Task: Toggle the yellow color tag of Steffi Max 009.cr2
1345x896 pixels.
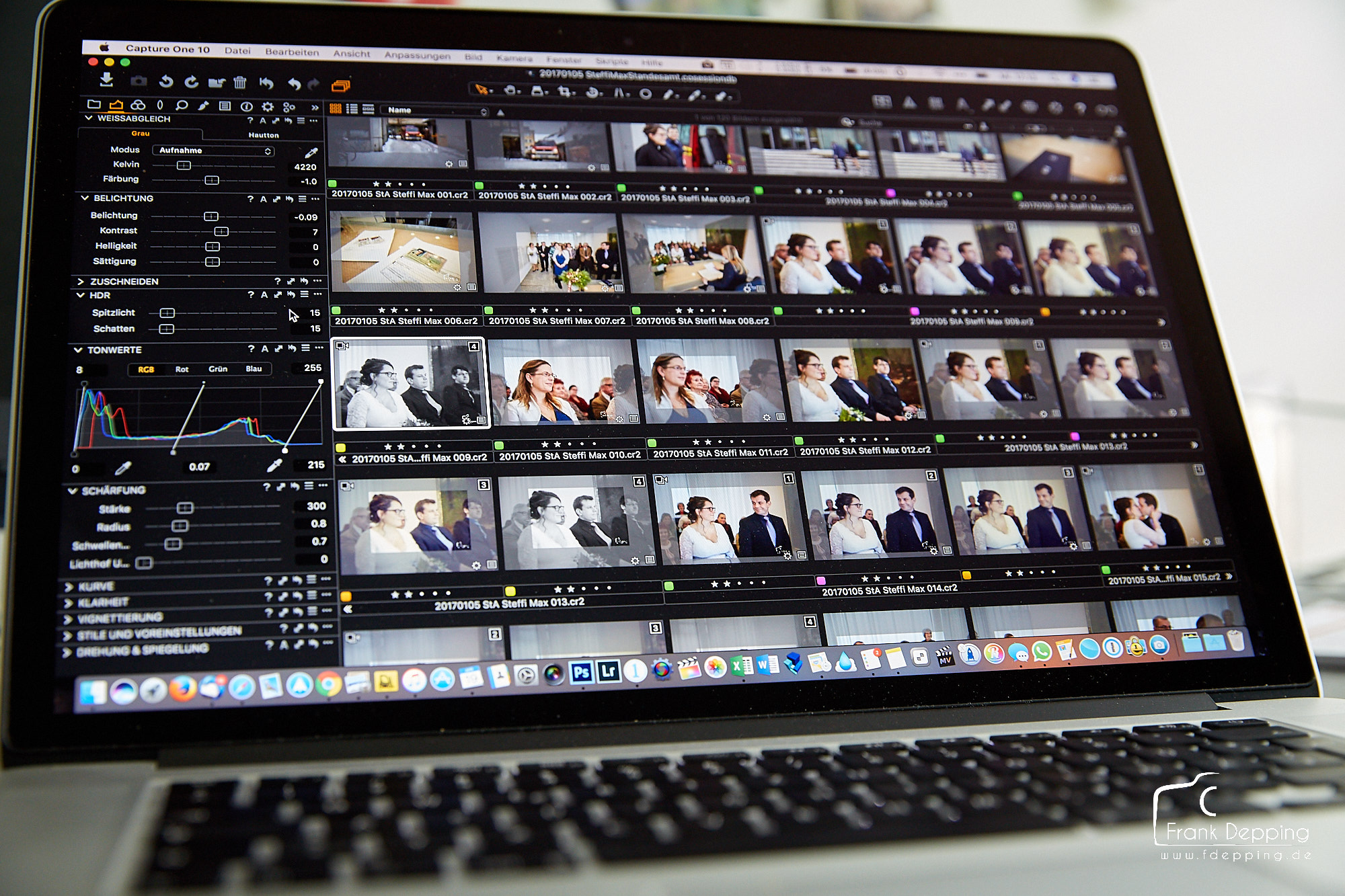Action: pyautogui.click(x=341, y=448)
